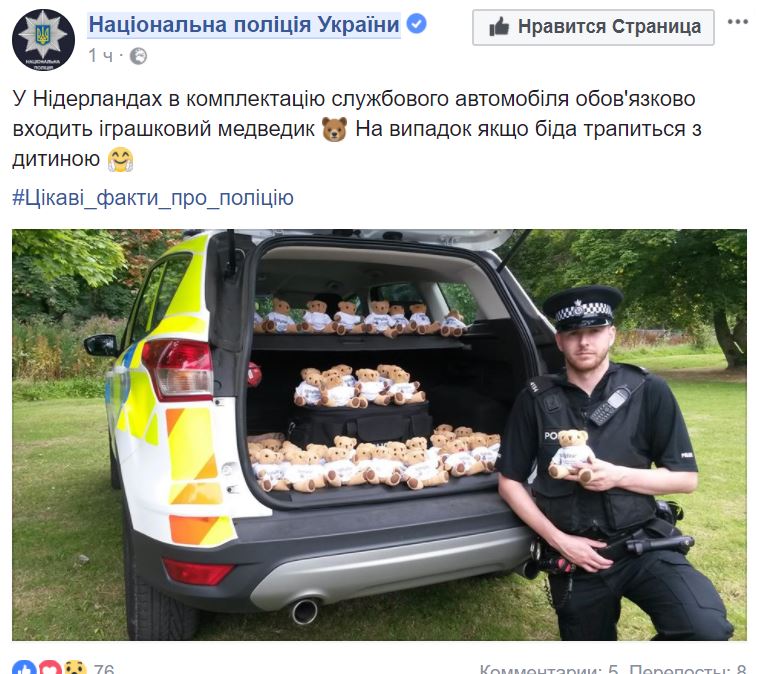Click the red heart reaction icon

pos(50,667)
